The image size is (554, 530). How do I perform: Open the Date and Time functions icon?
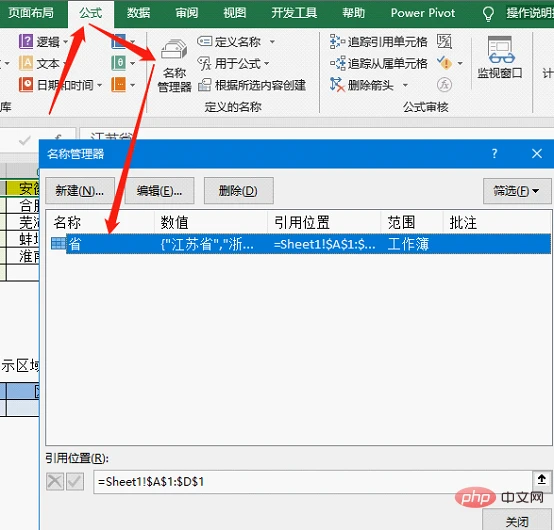26,85
